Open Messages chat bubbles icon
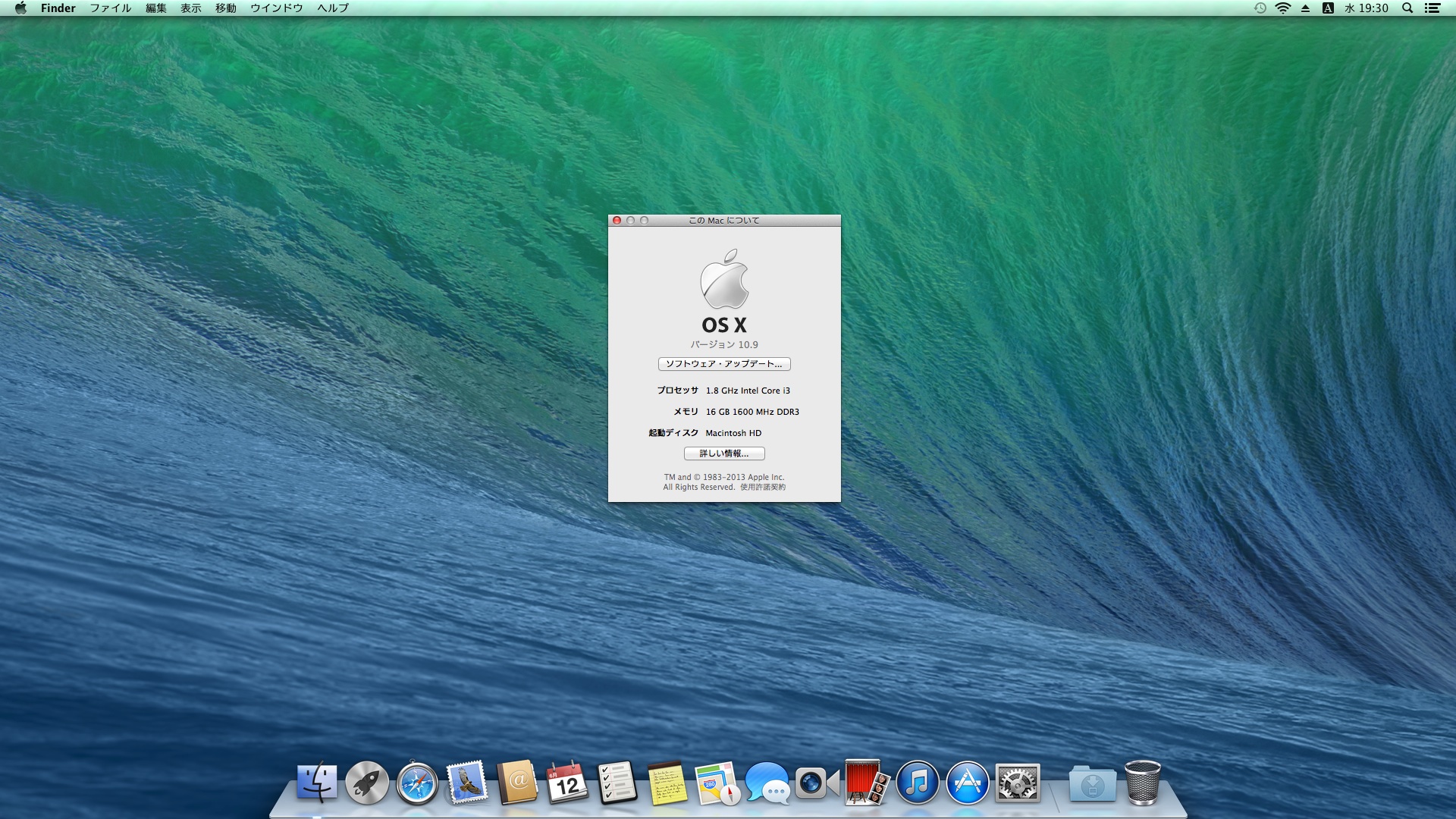This screenshot has width=1456, height=819. (x=767, y=783)
